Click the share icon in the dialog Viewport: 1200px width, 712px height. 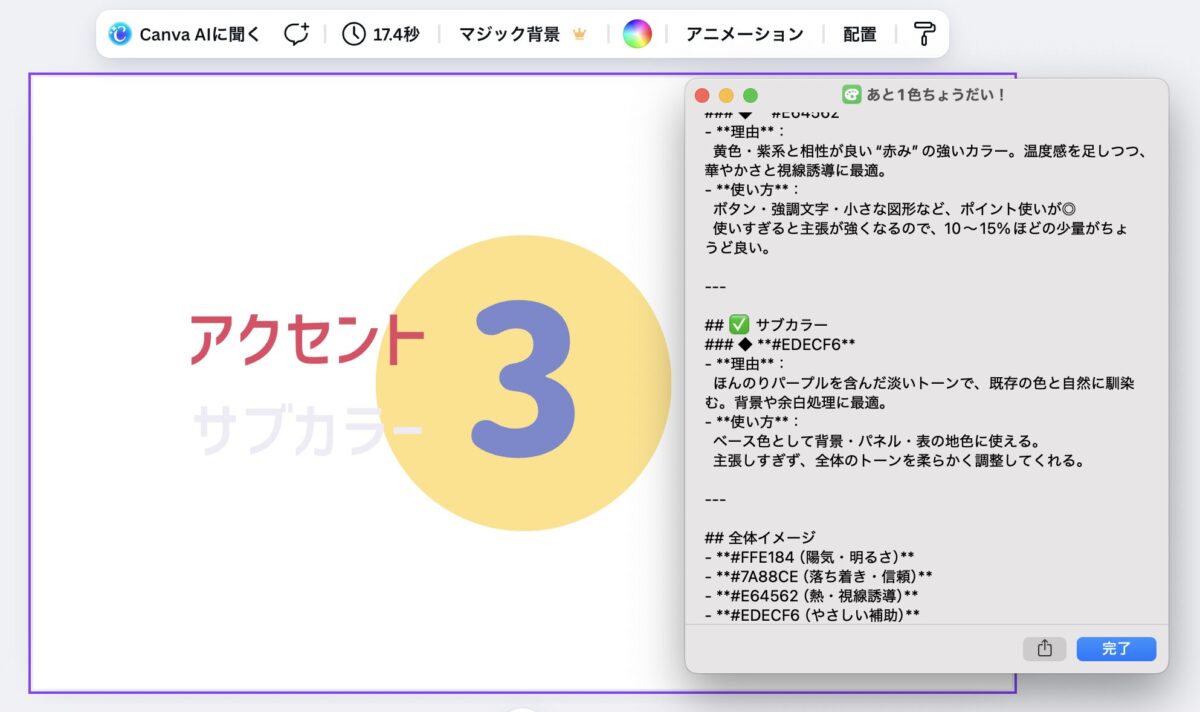point(1044,649)
